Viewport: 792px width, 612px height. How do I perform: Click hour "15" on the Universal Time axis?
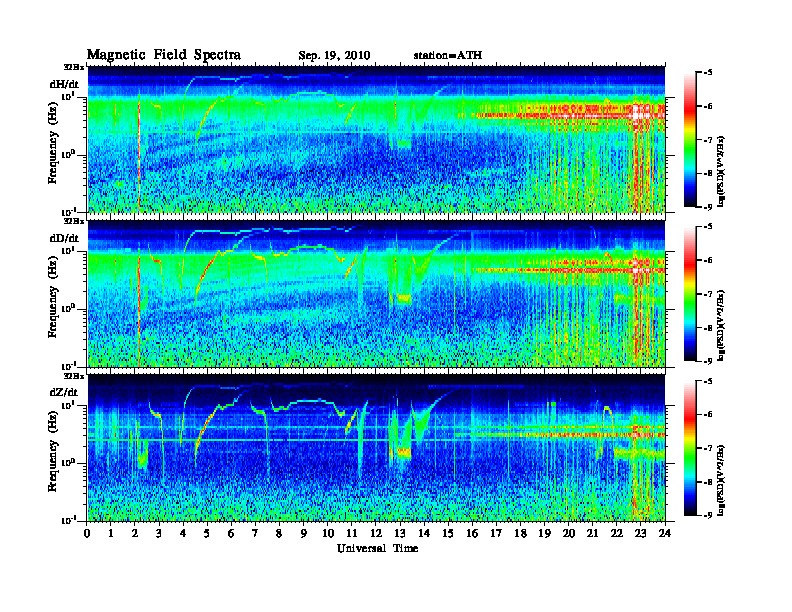pos(449,533)
